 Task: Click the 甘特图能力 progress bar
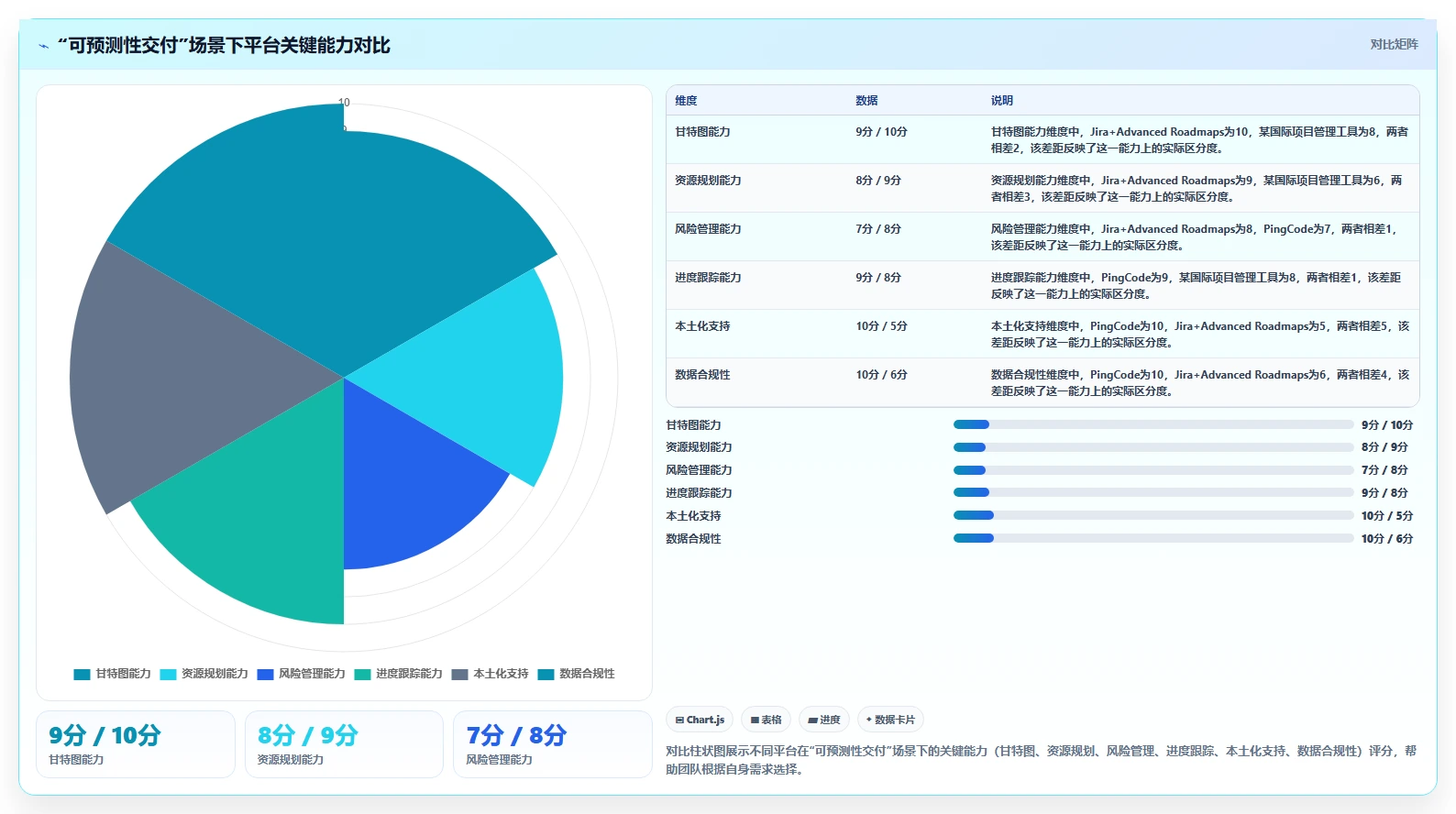1153,424
